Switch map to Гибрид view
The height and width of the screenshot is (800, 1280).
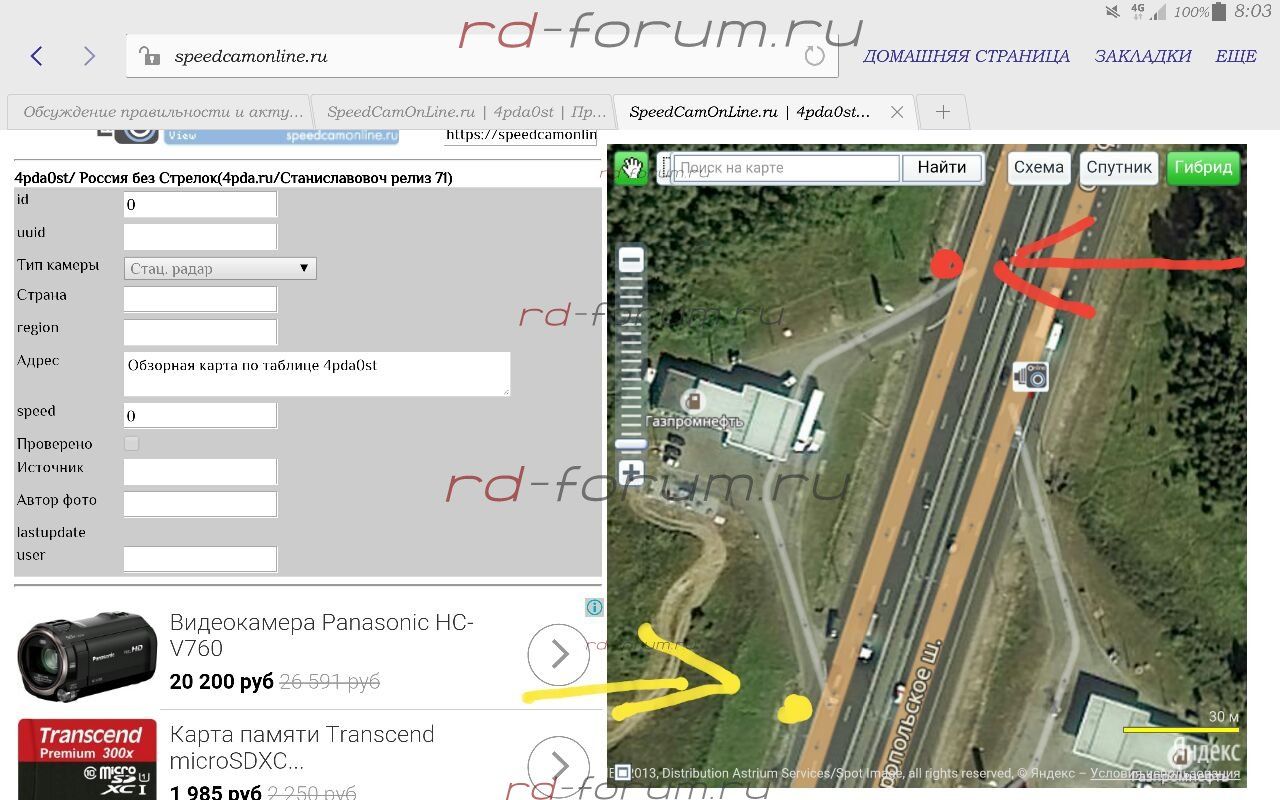coord(1203,167)
